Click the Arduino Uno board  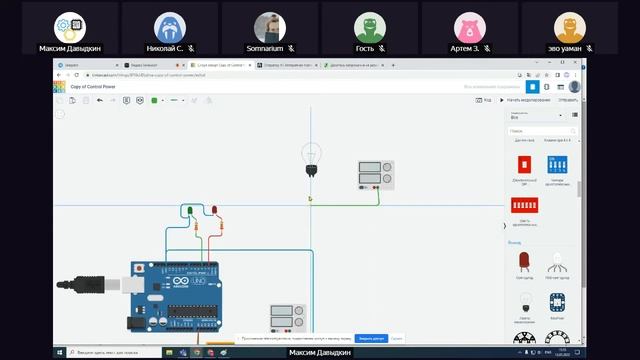(176, 297)
